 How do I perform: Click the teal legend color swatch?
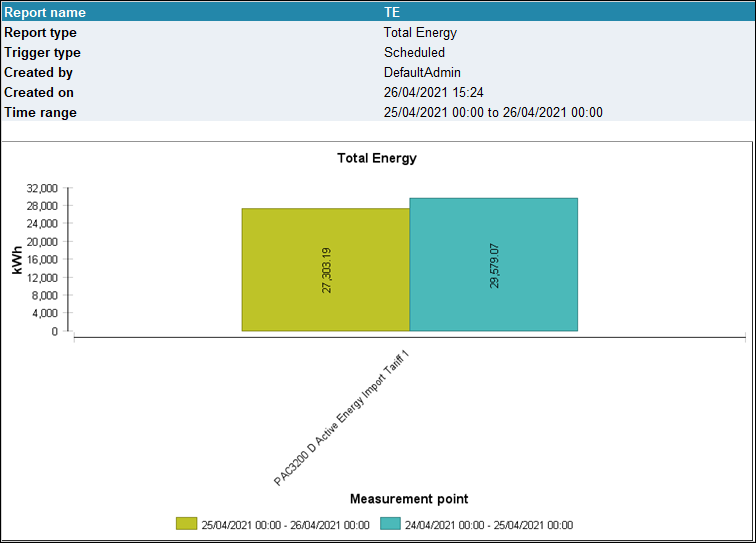pyautogui.click(x=389, y=524)
